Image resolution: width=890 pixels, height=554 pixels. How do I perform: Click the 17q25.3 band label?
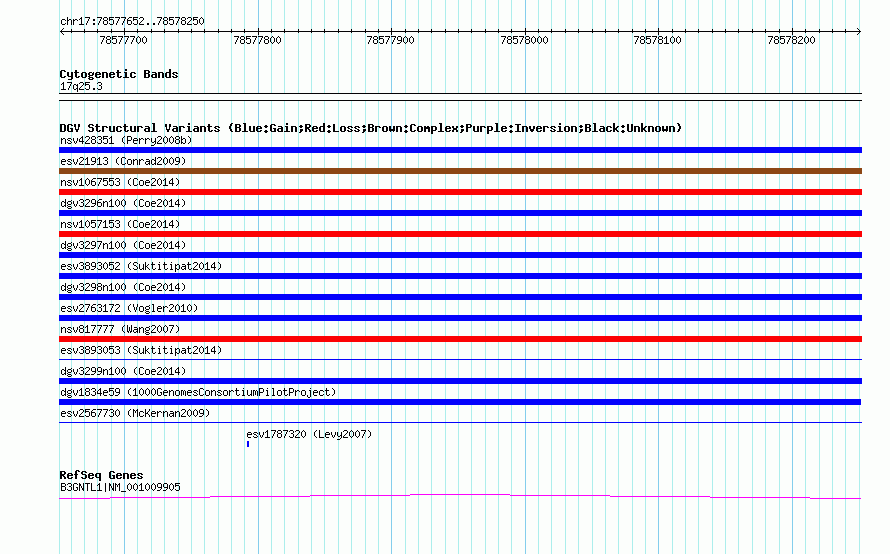[81, 86]
